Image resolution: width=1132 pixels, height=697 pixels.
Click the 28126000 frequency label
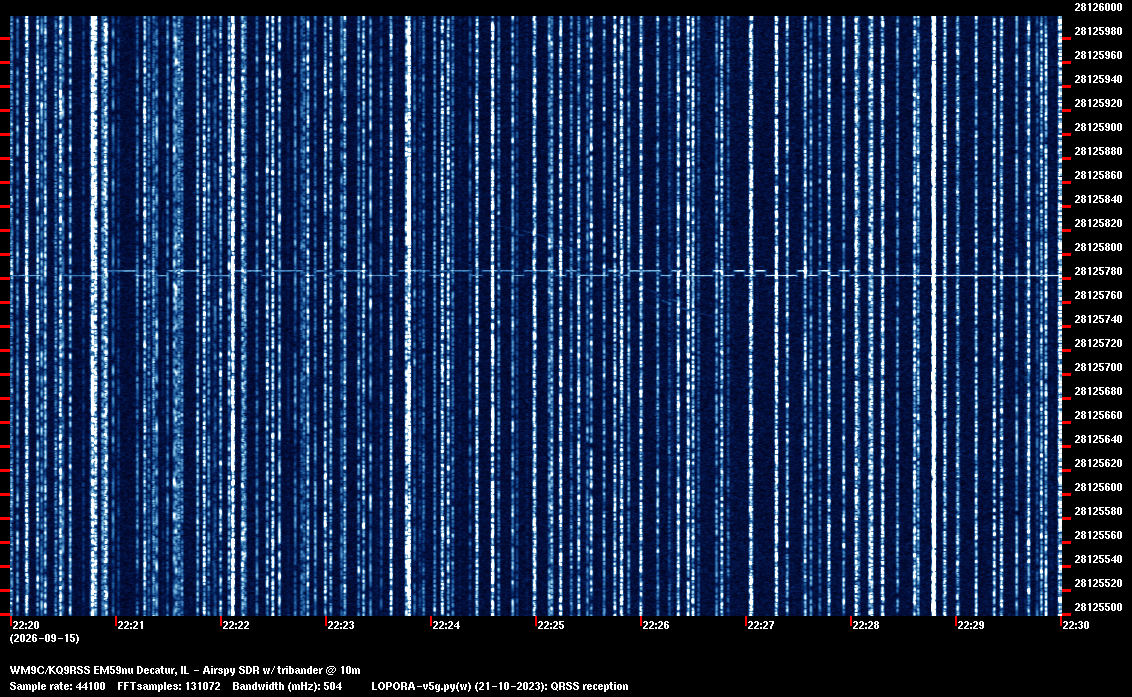(x=1098, y=7)
